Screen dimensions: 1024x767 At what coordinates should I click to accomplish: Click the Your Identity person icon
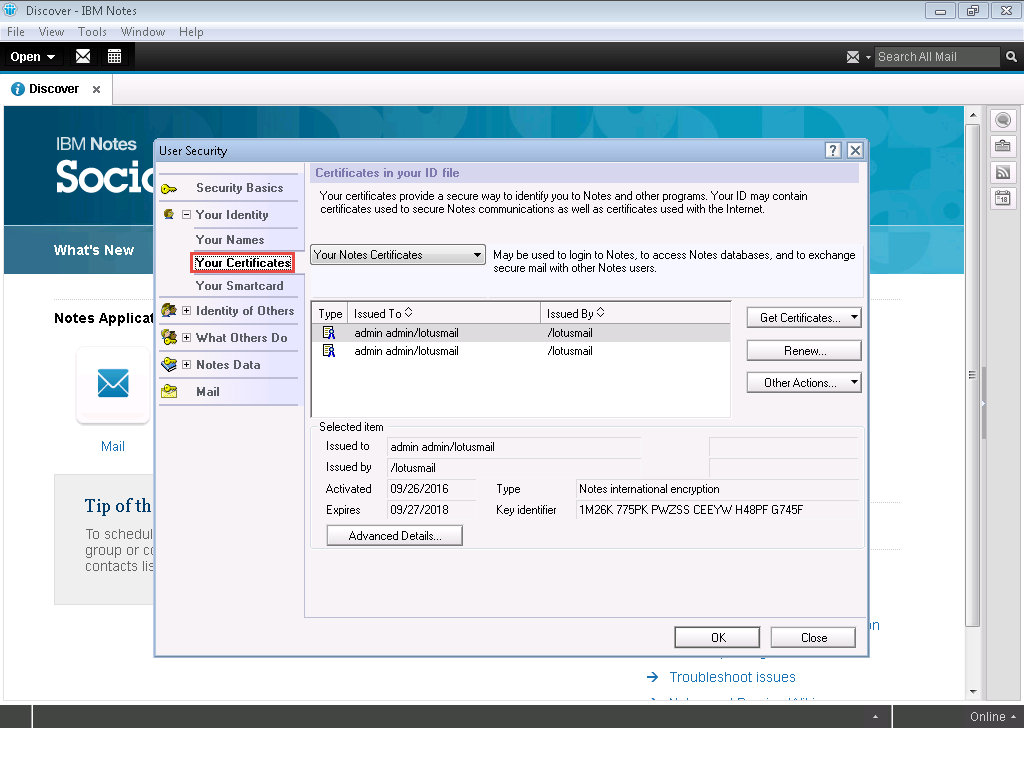point(168,214)
